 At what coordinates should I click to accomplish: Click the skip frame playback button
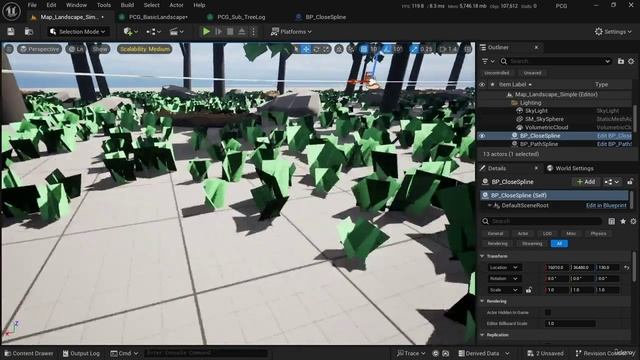(x=218, y=31)
